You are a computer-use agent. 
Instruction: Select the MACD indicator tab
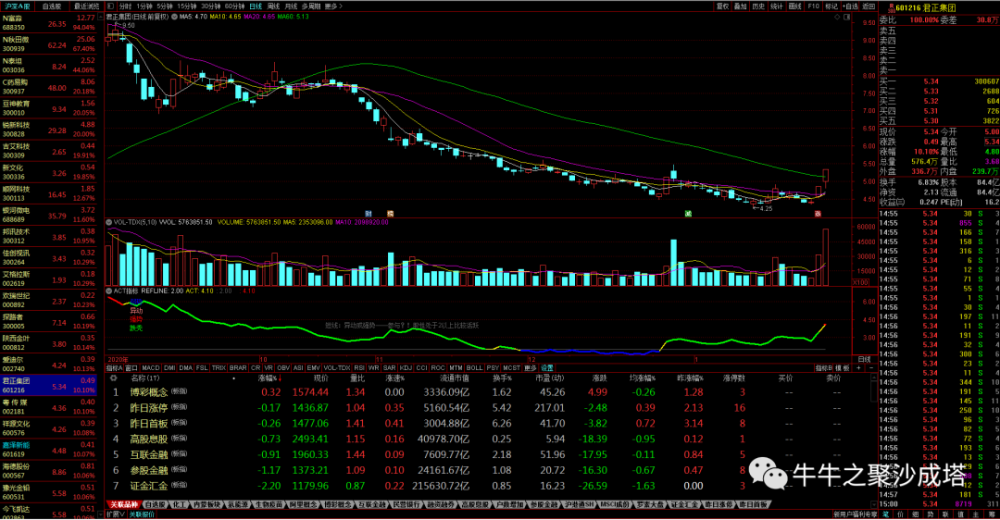(151, 368)
